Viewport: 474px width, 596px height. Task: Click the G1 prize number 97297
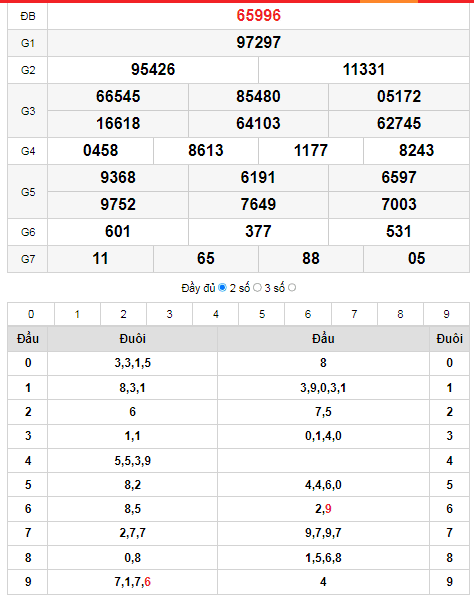[x=258, y=43]
